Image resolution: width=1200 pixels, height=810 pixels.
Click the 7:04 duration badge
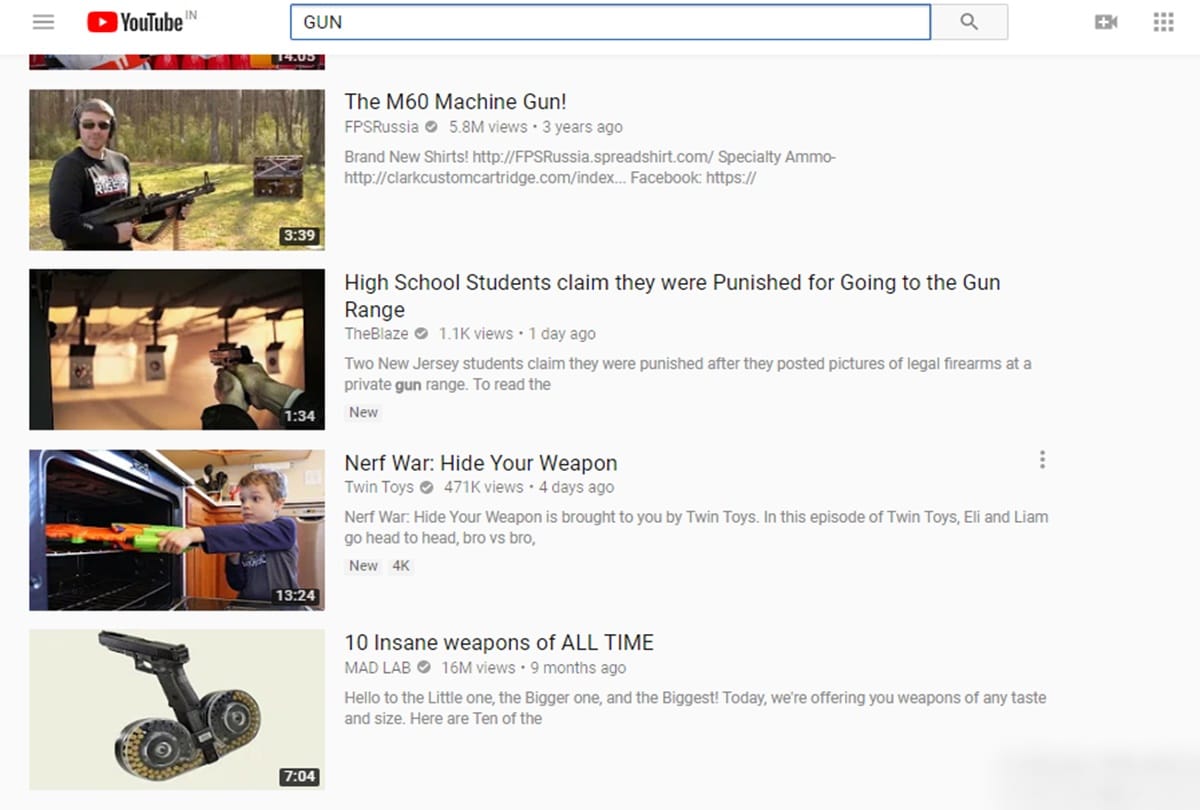coord(299,776)
